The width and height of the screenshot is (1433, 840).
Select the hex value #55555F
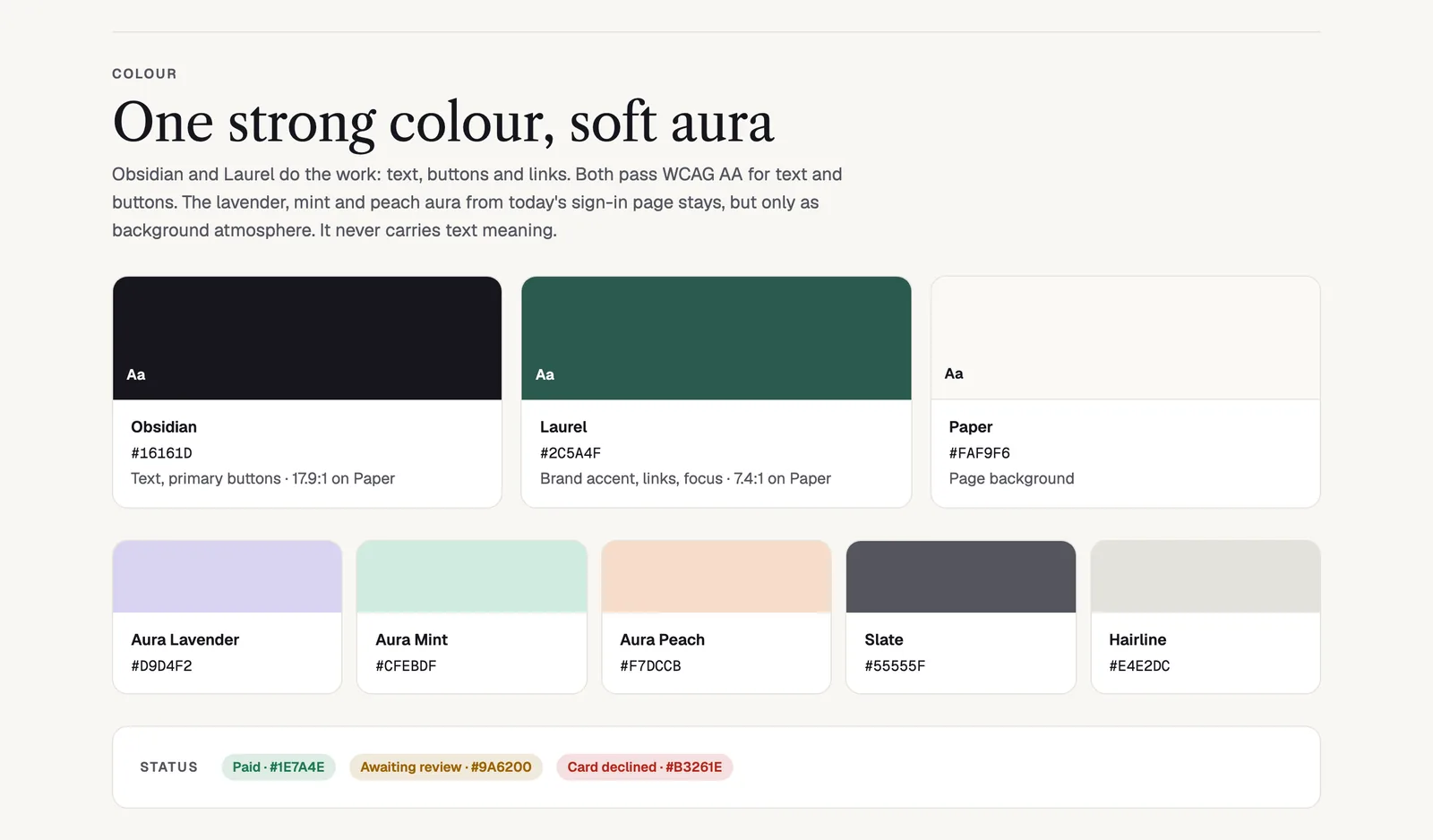coord(895,666)
